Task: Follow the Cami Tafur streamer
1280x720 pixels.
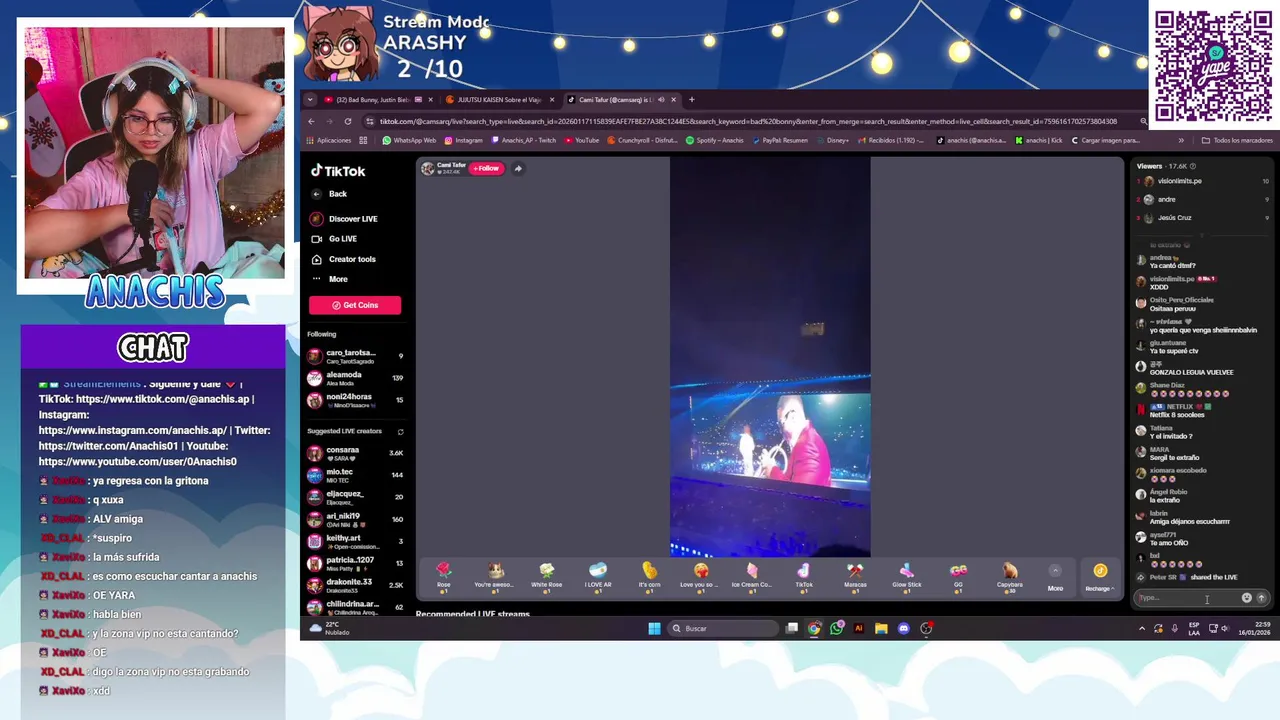Action: 486,169
